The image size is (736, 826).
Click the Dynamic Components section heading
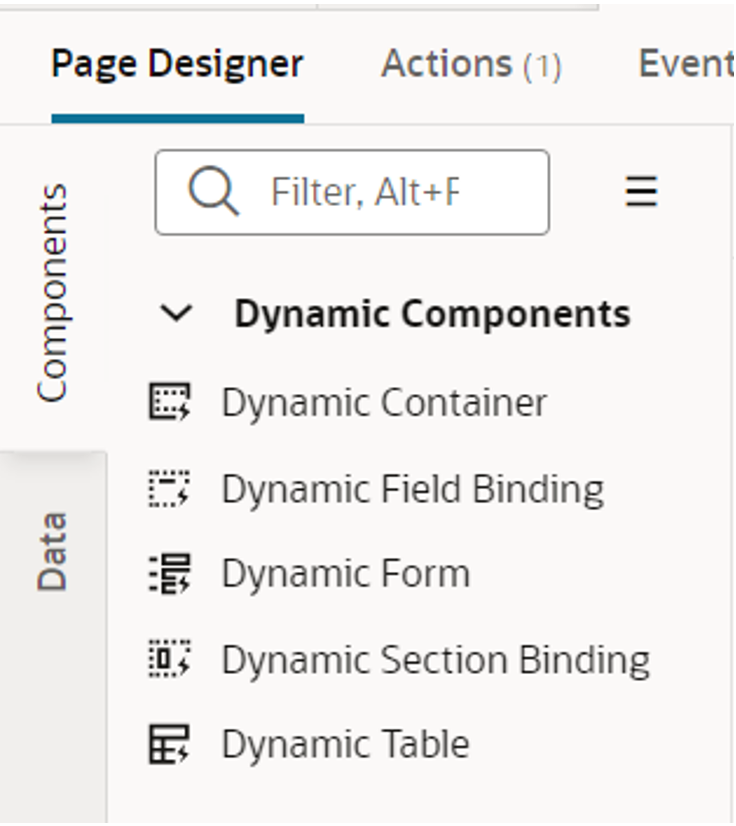[432, 314]
